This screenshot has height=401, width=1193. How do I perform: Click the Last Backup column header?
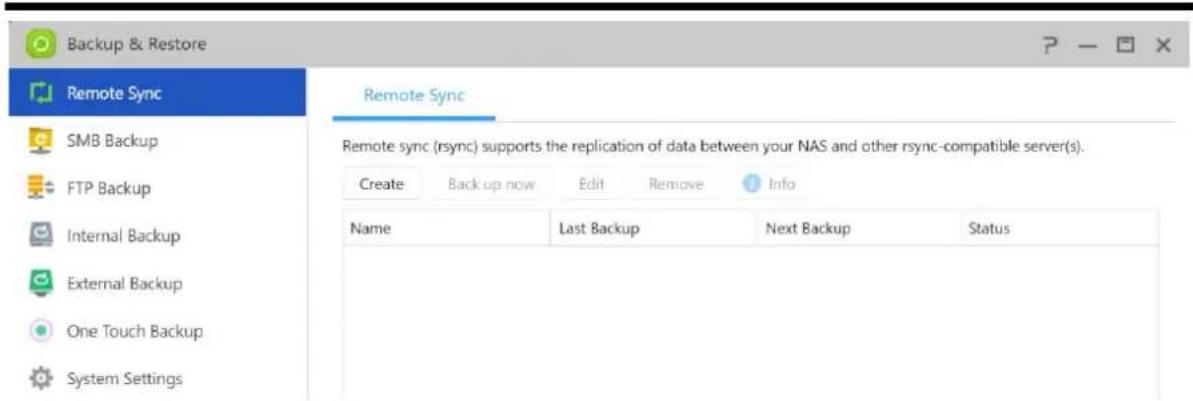tap(599, 229)
